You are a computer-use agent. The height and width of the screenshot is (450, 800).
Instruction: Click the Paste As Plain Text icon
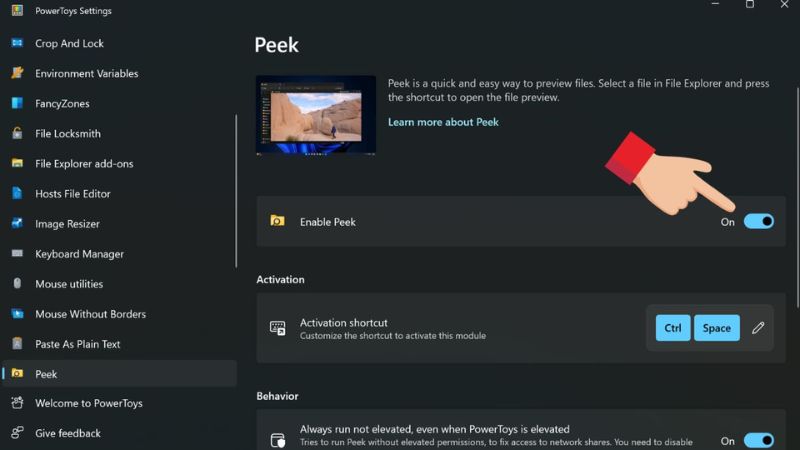(17, 343)
